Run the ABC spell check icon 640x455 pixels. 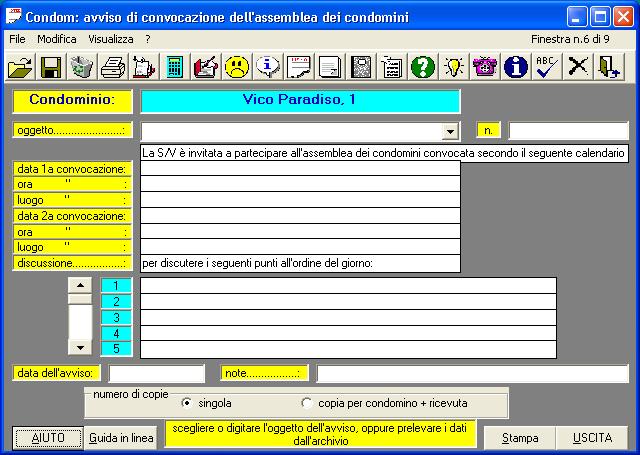click(546, 67)
